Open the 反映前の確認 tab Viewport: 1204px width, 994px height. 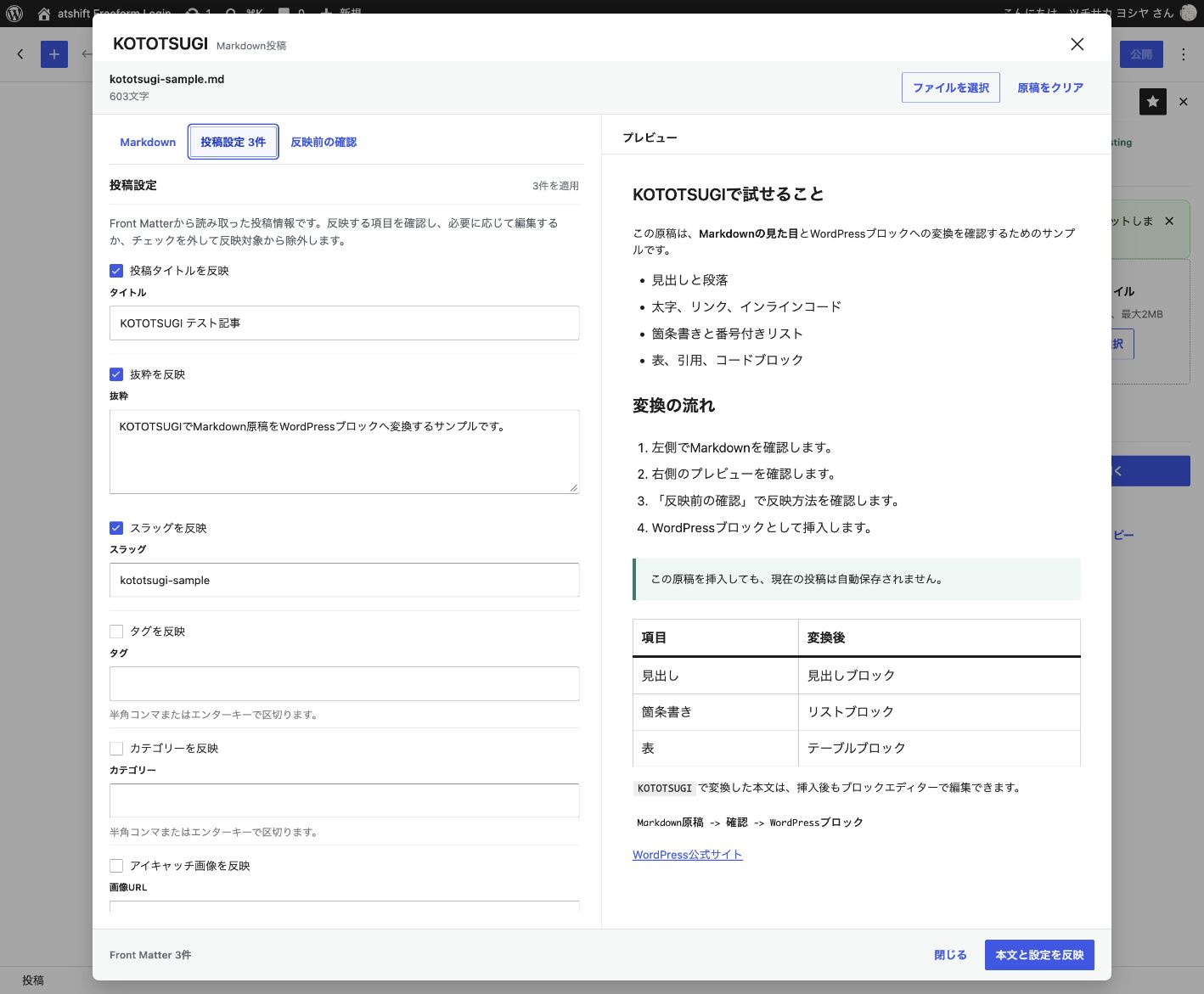(x=324, y=142)
